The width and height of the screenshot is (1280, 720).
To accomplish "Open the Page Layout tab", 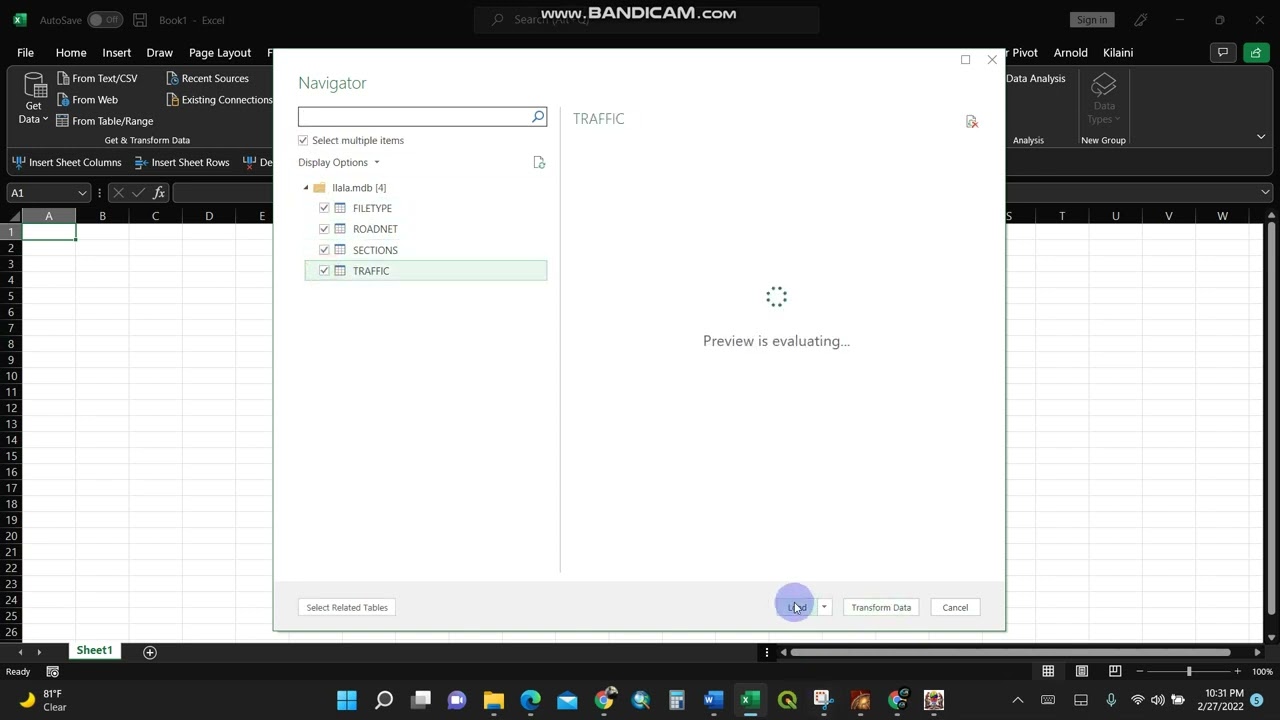I will 220,53.
